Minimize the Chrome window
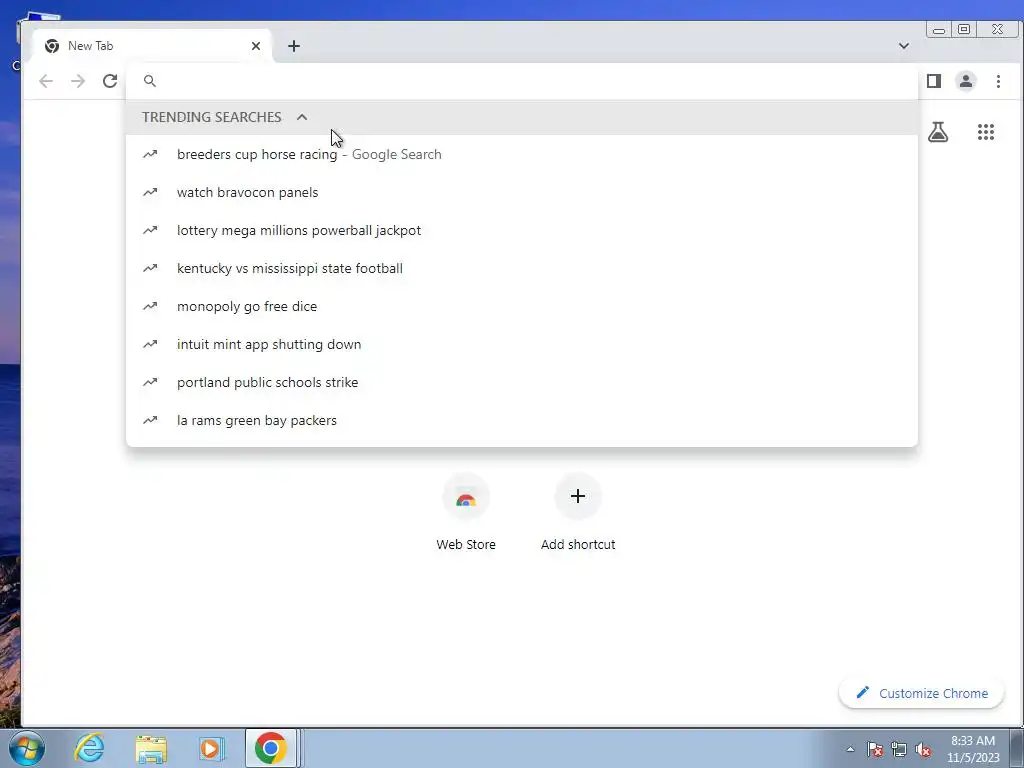Image resolution: width=1024 pixels, height=768 pixels. pyautogui.click(x=938, y=29)
